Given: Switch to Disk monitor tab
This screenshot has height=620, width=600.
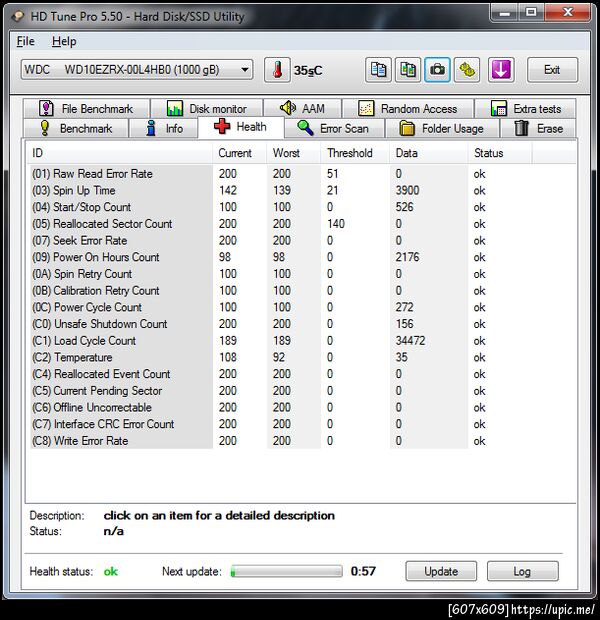Looking at the screenshot, I should point(206,108).
